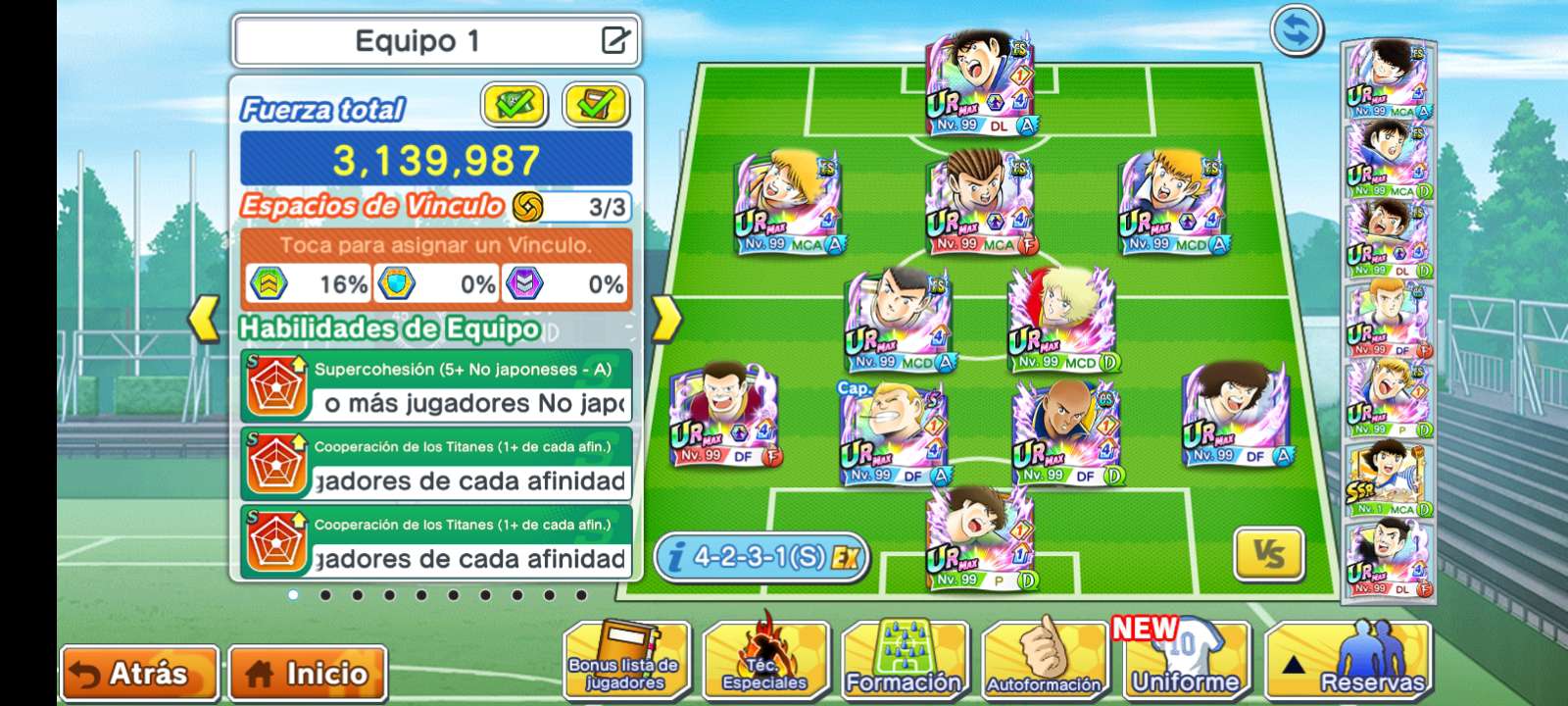Toggle the right green checkmark button
1568x706 pixels.
click(x=595, y=104)
